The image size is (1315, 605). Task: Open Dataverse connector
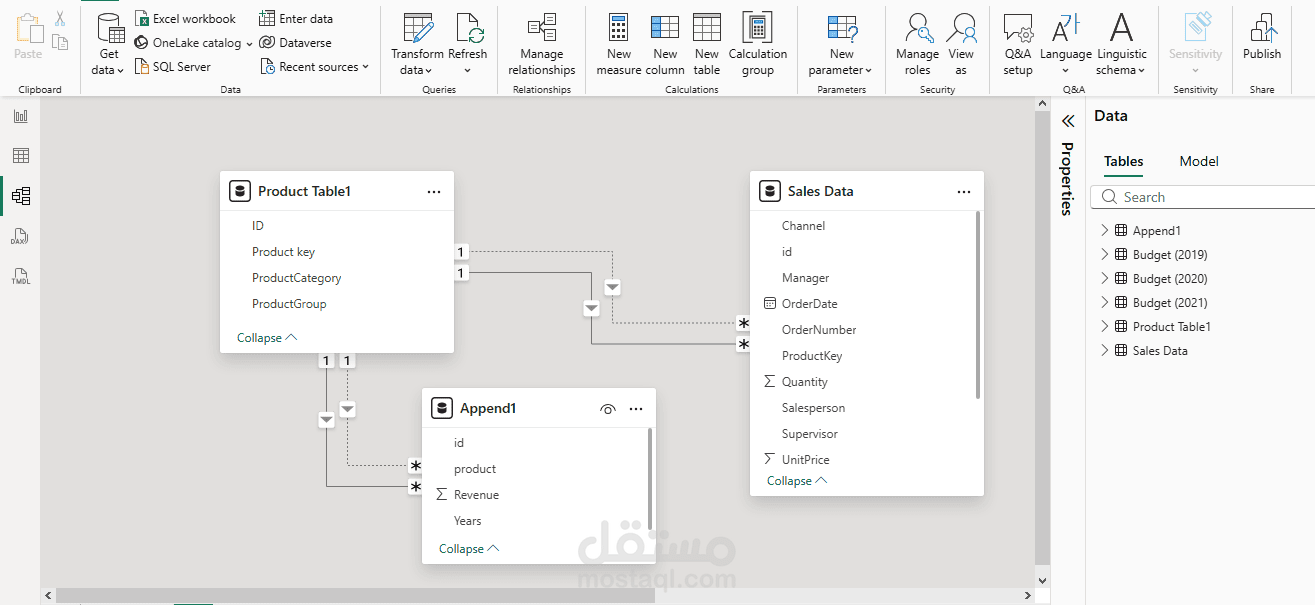(x=296, y=43)
